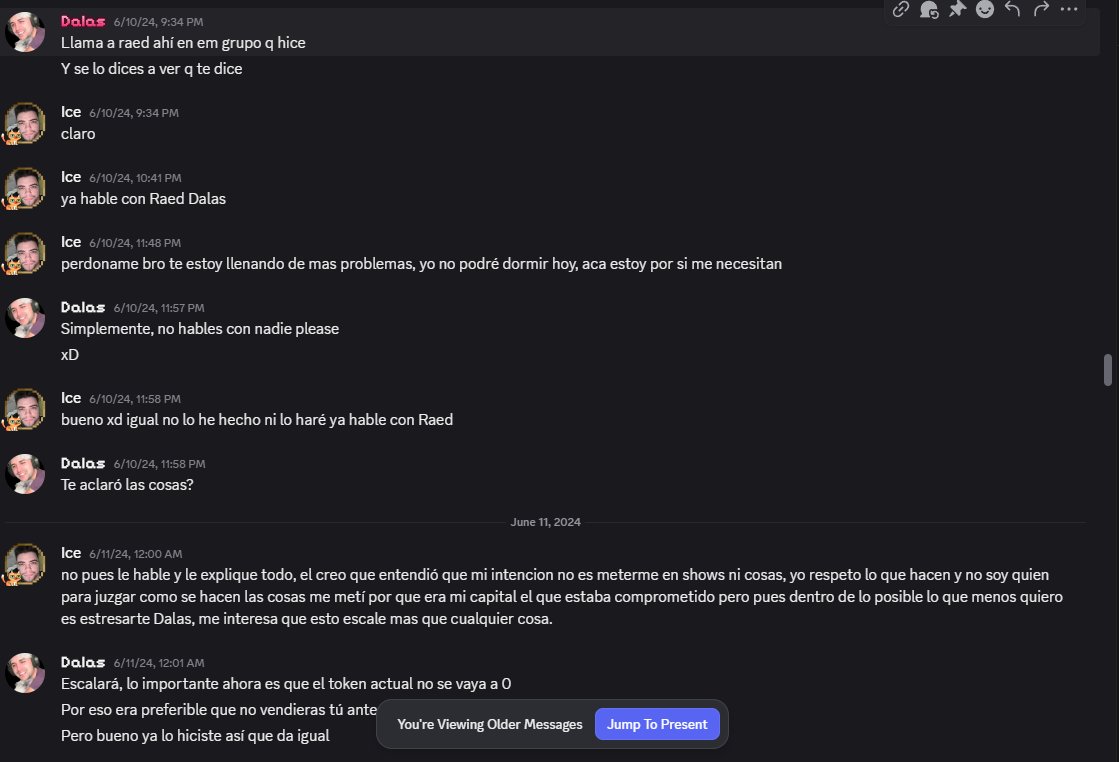Image resolution: width=1119 pixels, height=762 pixels.
Task: Click Dalas avatar on 9:34 PM message
Action: (x=25, y=32)
